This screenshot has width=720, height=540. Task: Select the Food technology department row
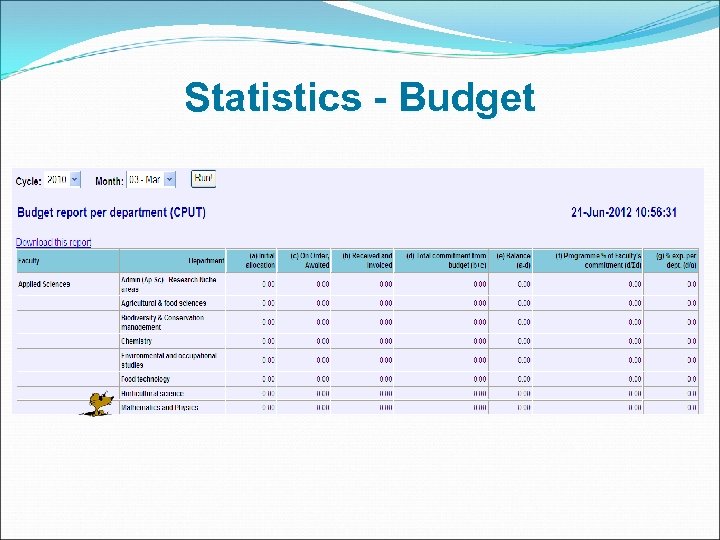(x=357, y=379)
